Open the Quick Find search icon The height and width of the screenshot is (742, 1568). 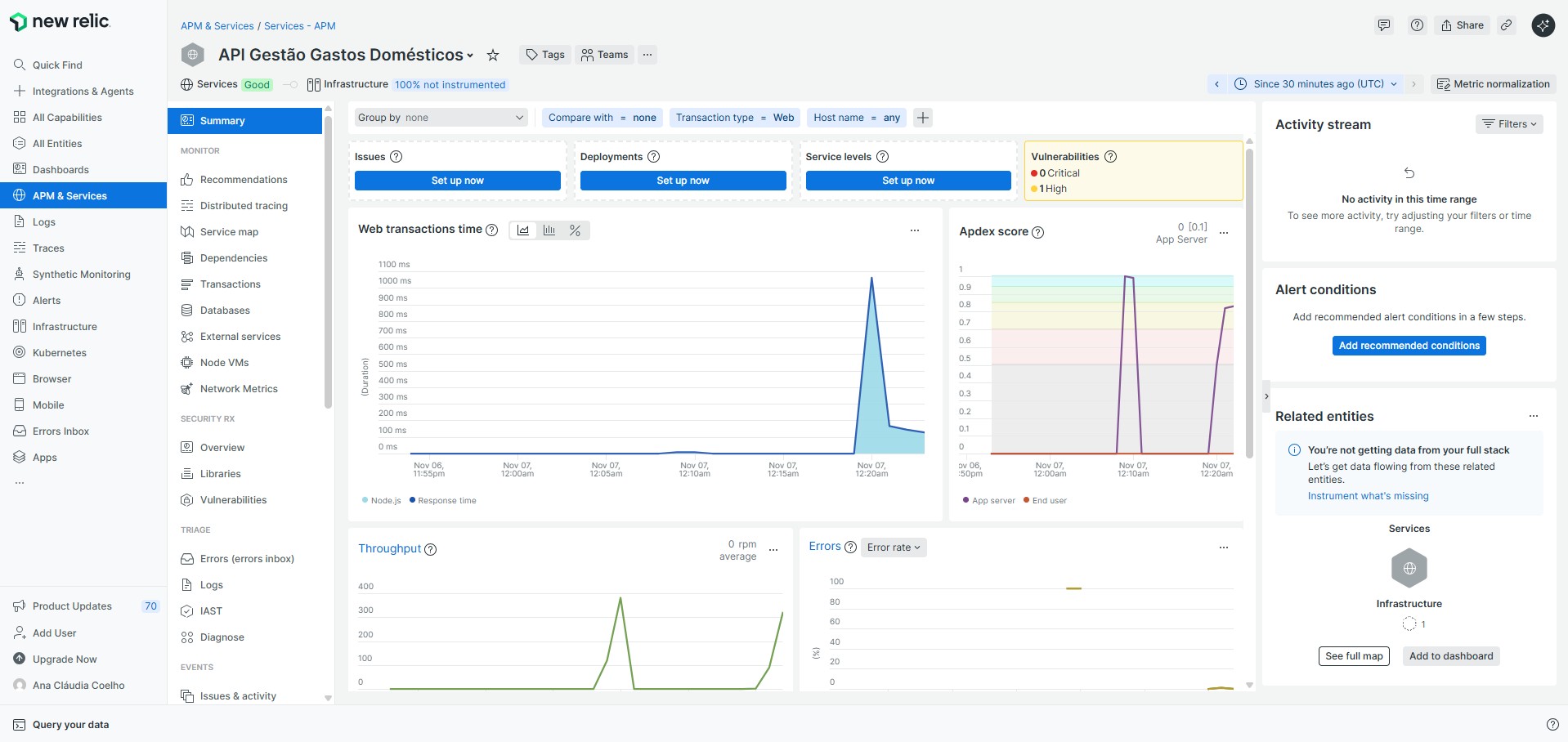point(20,65)
